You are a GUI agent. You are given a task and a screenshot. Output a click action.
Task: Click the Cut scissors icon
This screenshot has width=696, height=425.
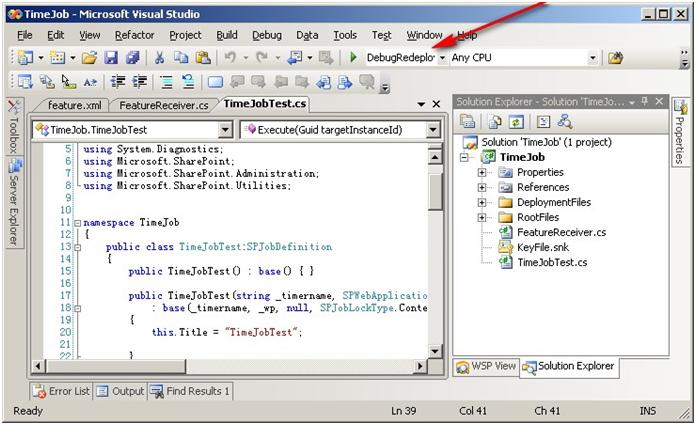point(159,58)
